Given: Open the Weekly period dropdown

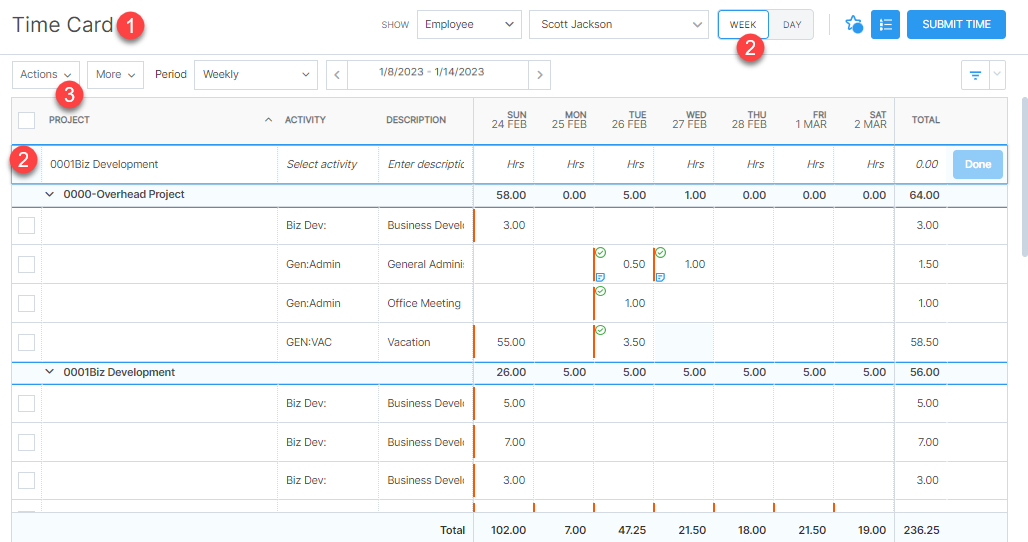Looking at the screenshot, I should pos(256,75).
